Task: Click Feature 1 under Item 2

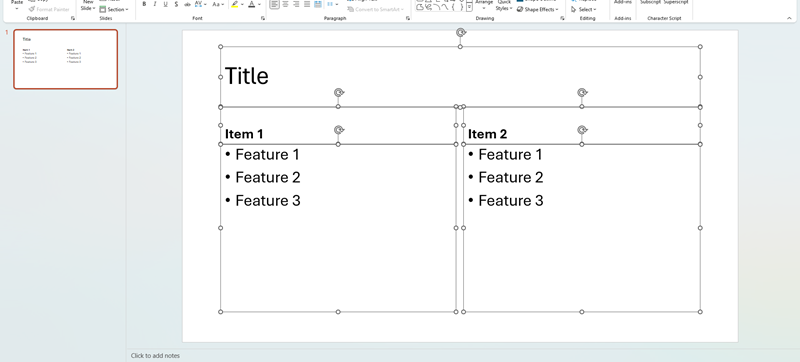Action: pos(510,154)
